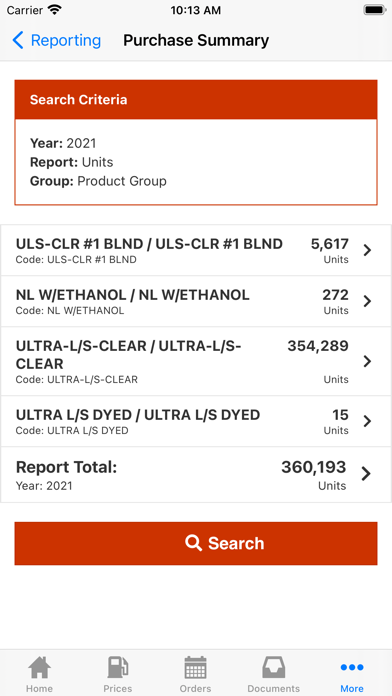392x696 pixels.
Task: Switch to the Documents tab label
Action: 273,688
